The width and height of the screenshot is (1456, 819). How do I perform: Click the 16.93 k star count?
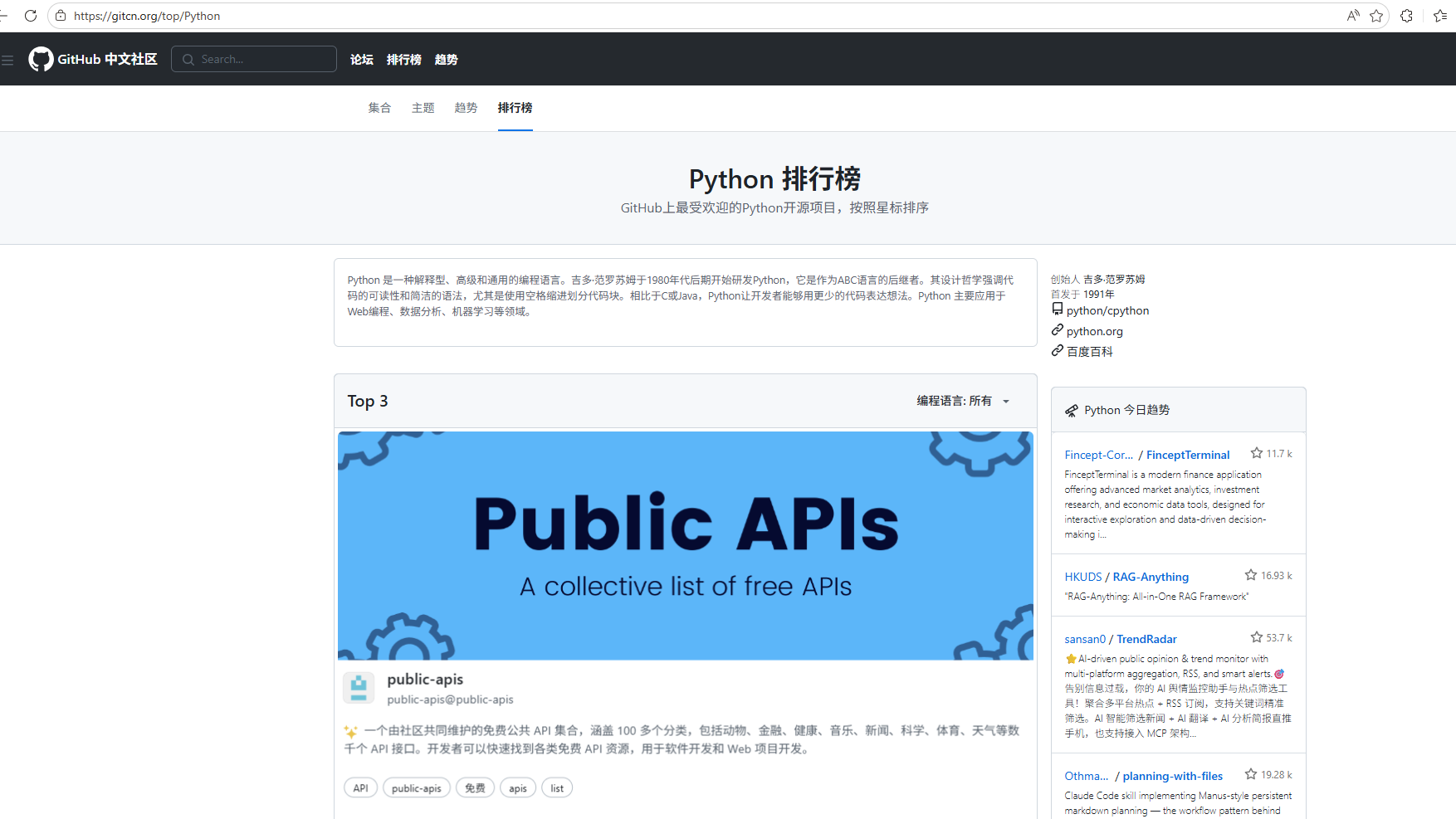click(1277, 576)
